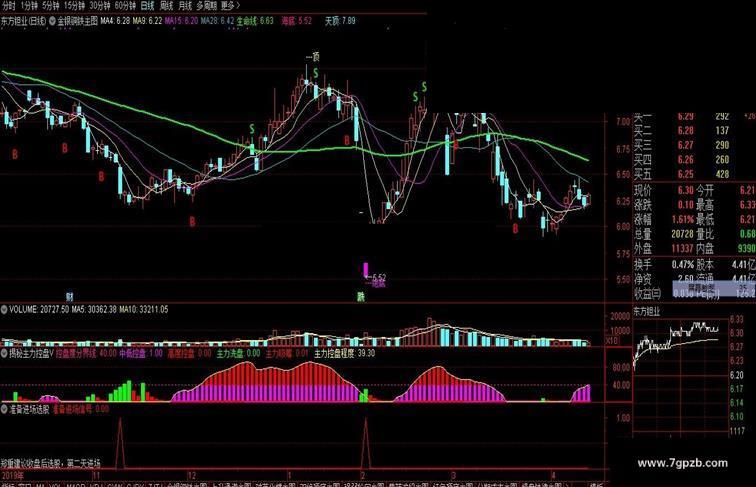
Task: Click the 2019年 label on the time axis
Action: [x=13, y=475]
